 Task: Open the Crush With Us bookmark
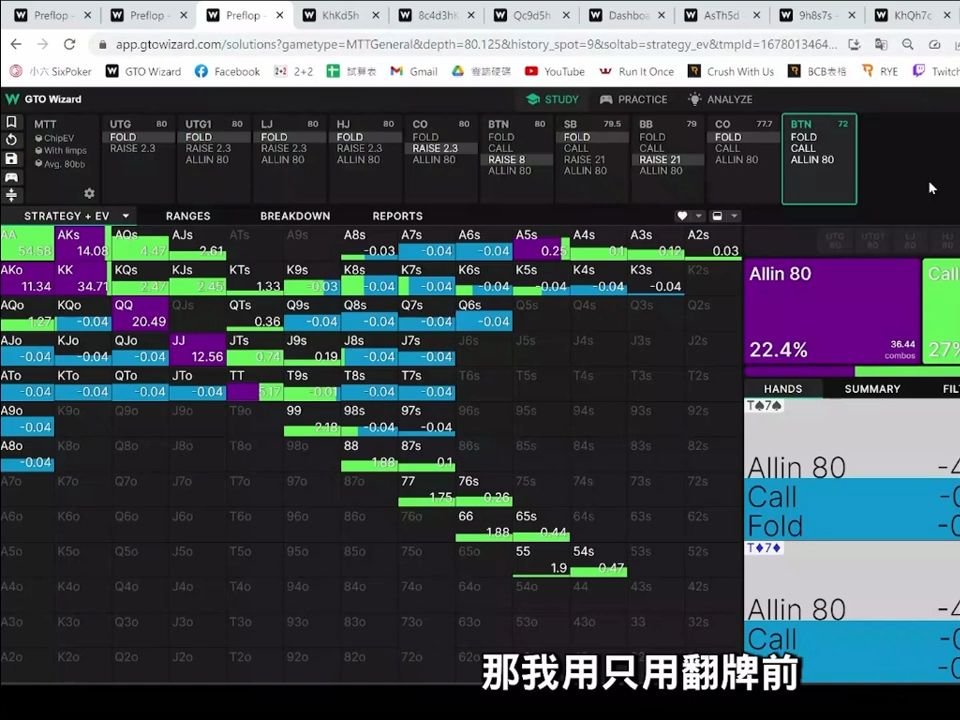pos(731,72)
